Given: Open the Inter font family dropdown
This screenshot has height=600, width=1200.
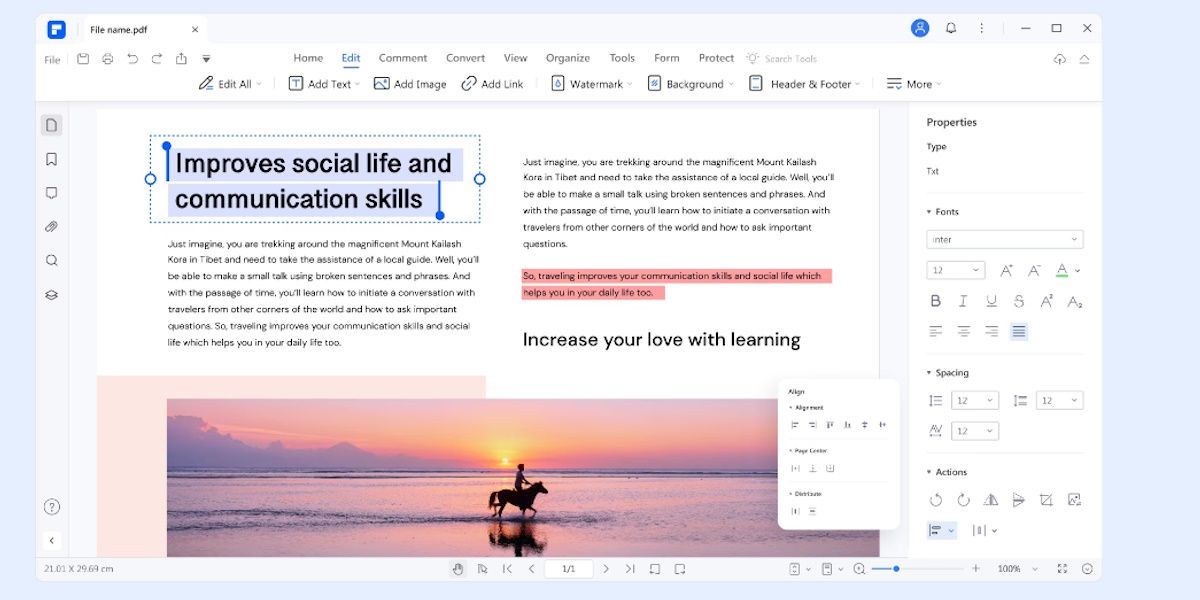Looking at the screenshot, I should [1004, 239].
